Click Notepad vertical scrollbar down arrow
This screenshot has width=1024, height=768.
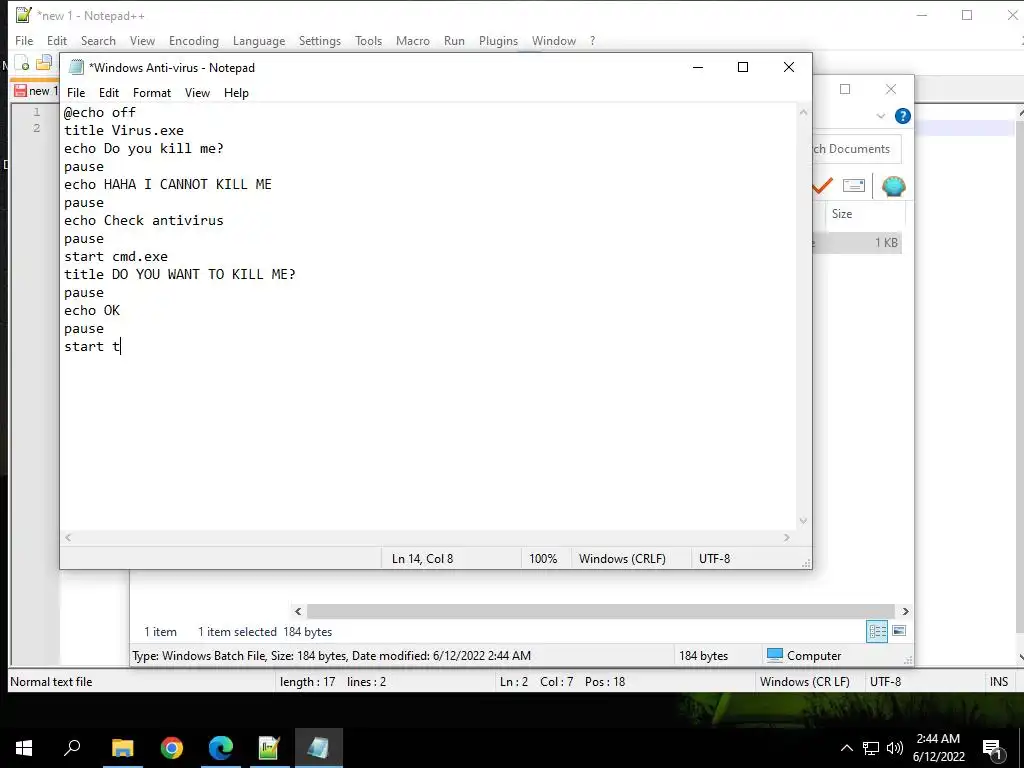click(x=803, y=520)
